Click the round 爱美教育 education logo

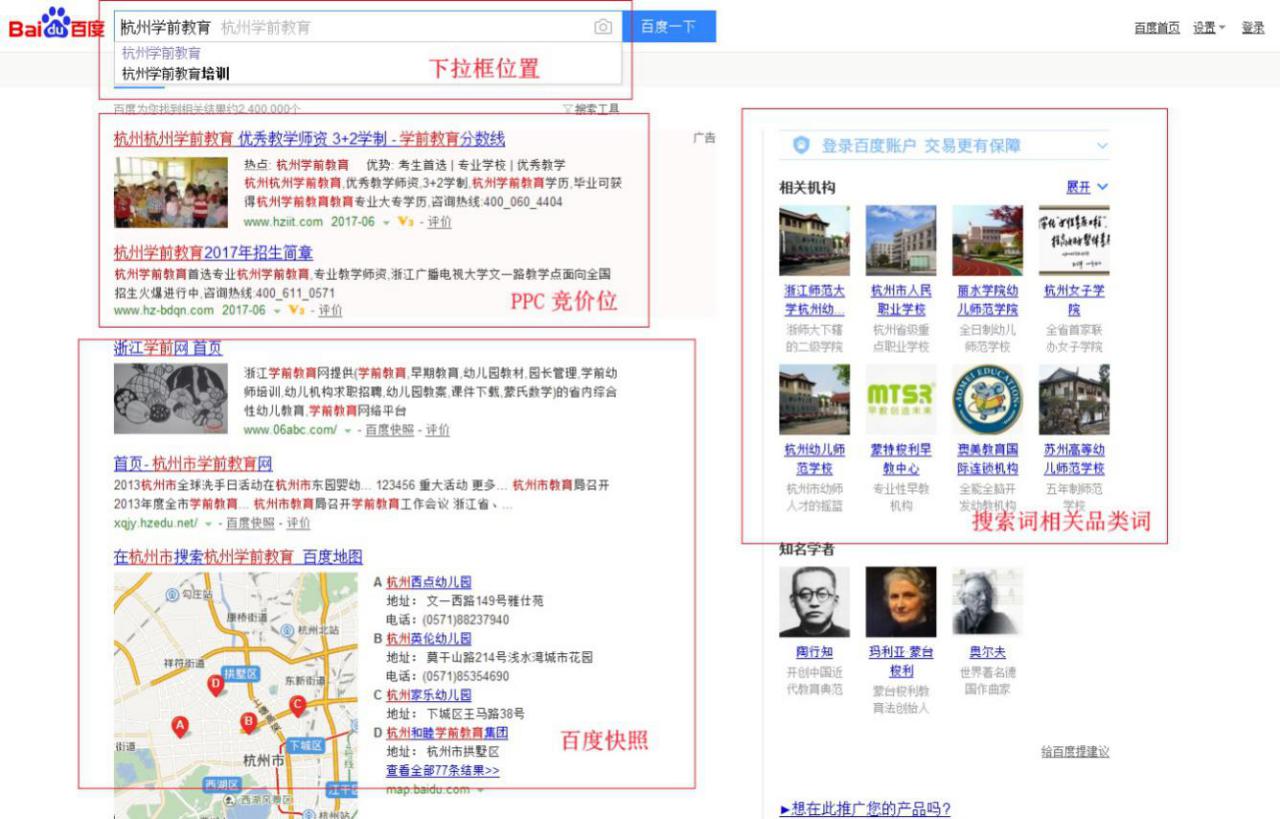(x=987, y=398)
